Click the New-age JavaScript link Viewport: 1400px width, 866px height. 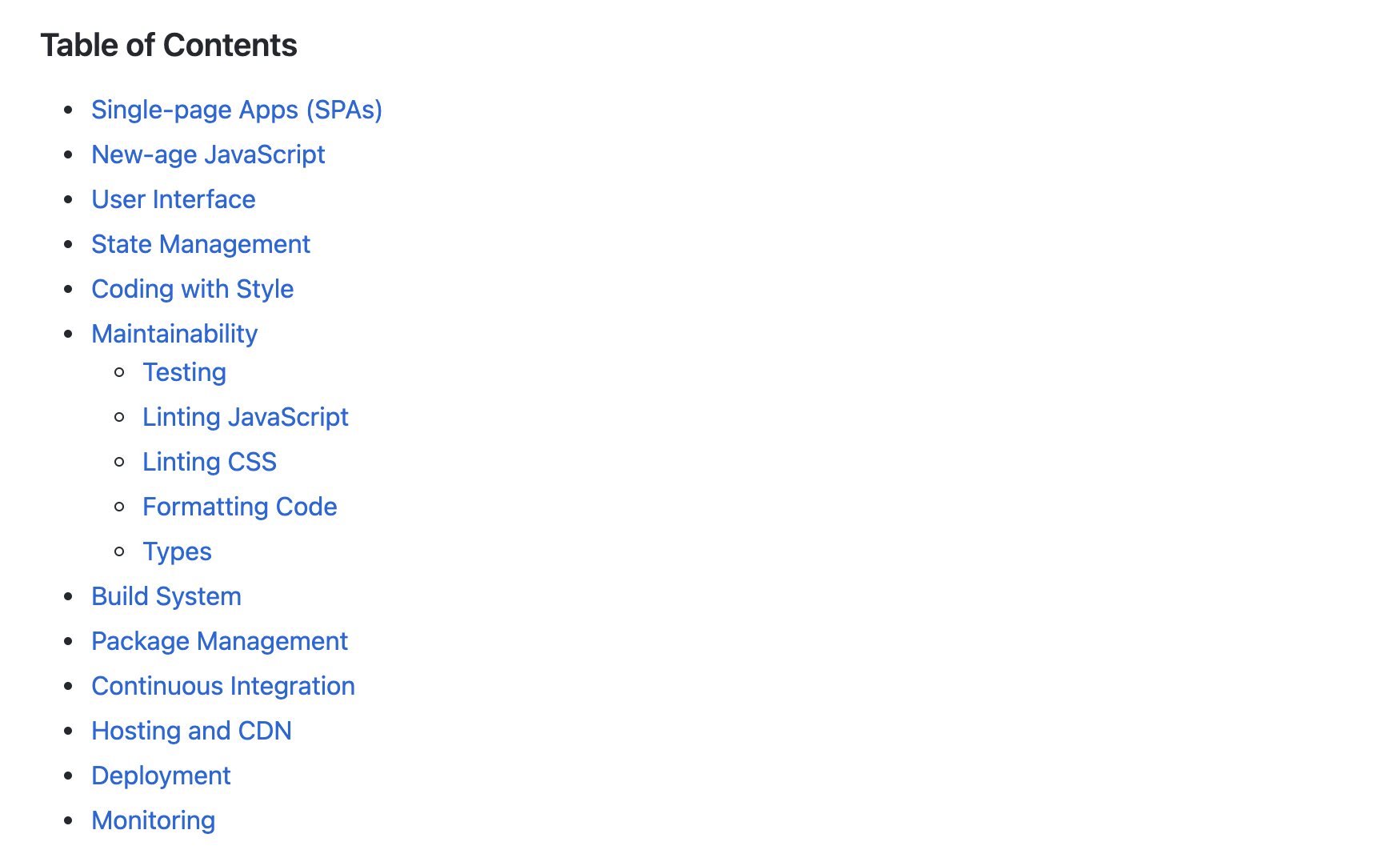point(208,154)
